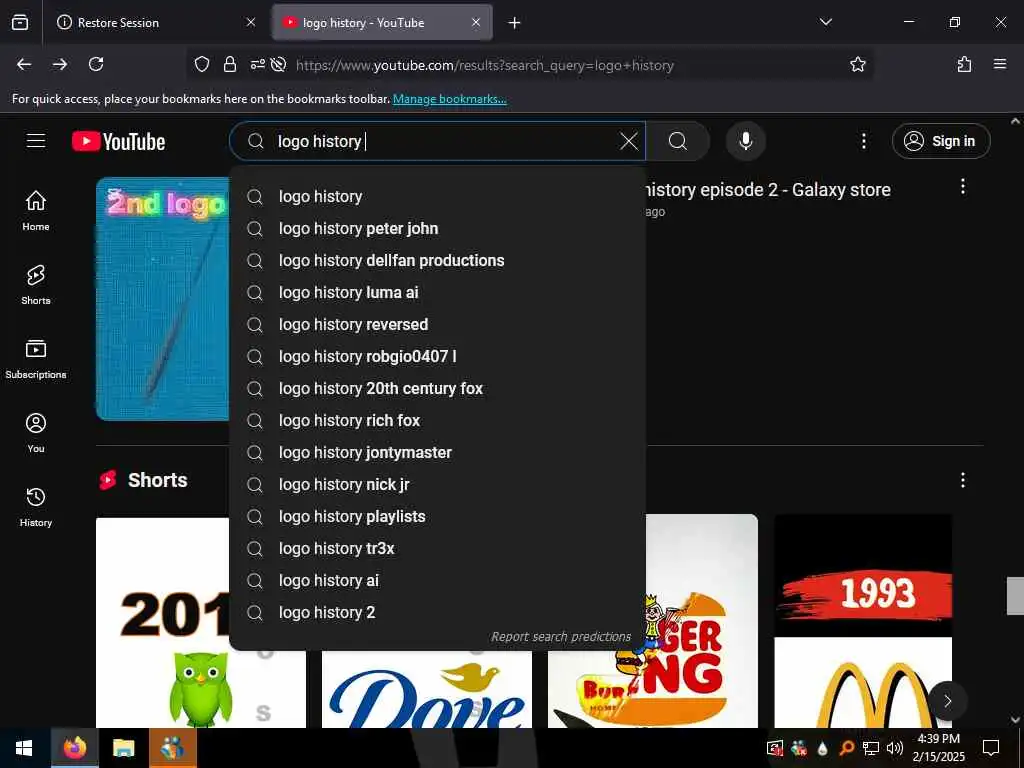1024x768 pixels.
Task: Click Firefox in the taskbar
Action: coord(74,748)
